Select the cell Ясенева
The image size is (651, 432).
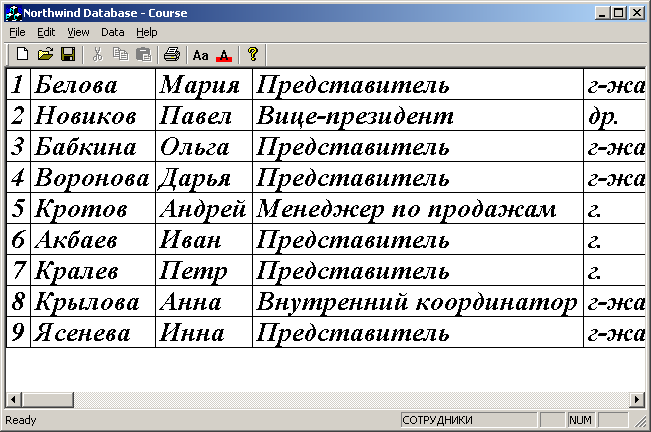93,332
